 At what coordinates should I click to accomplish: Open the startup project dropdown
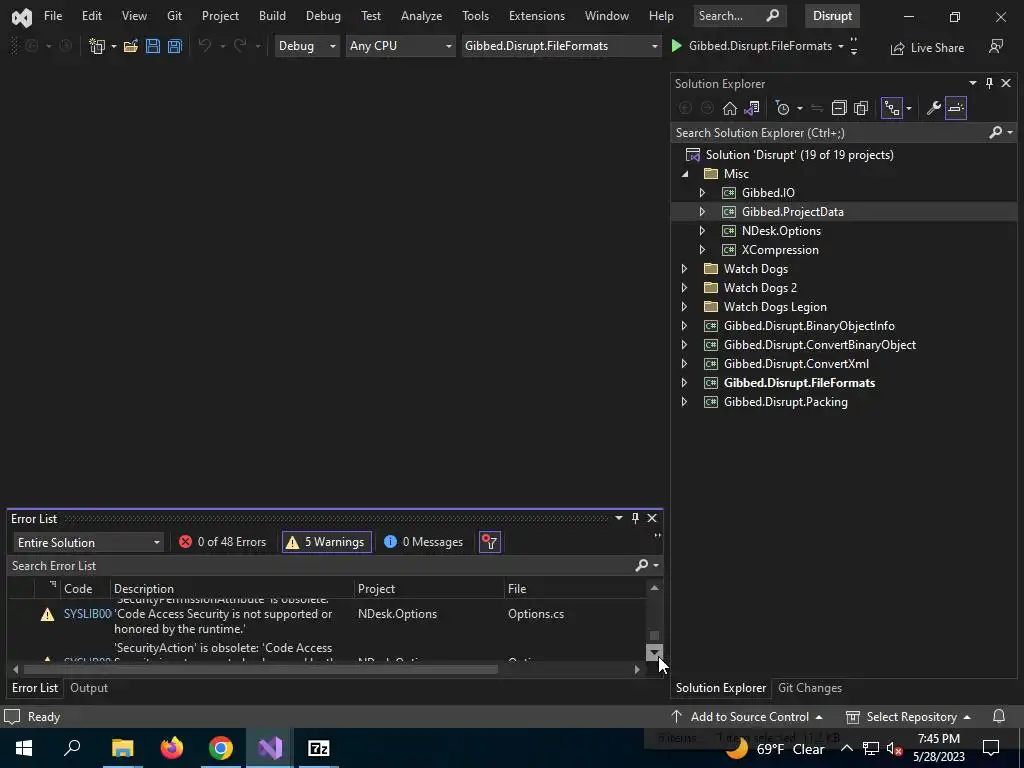click(x=561, y=46)
